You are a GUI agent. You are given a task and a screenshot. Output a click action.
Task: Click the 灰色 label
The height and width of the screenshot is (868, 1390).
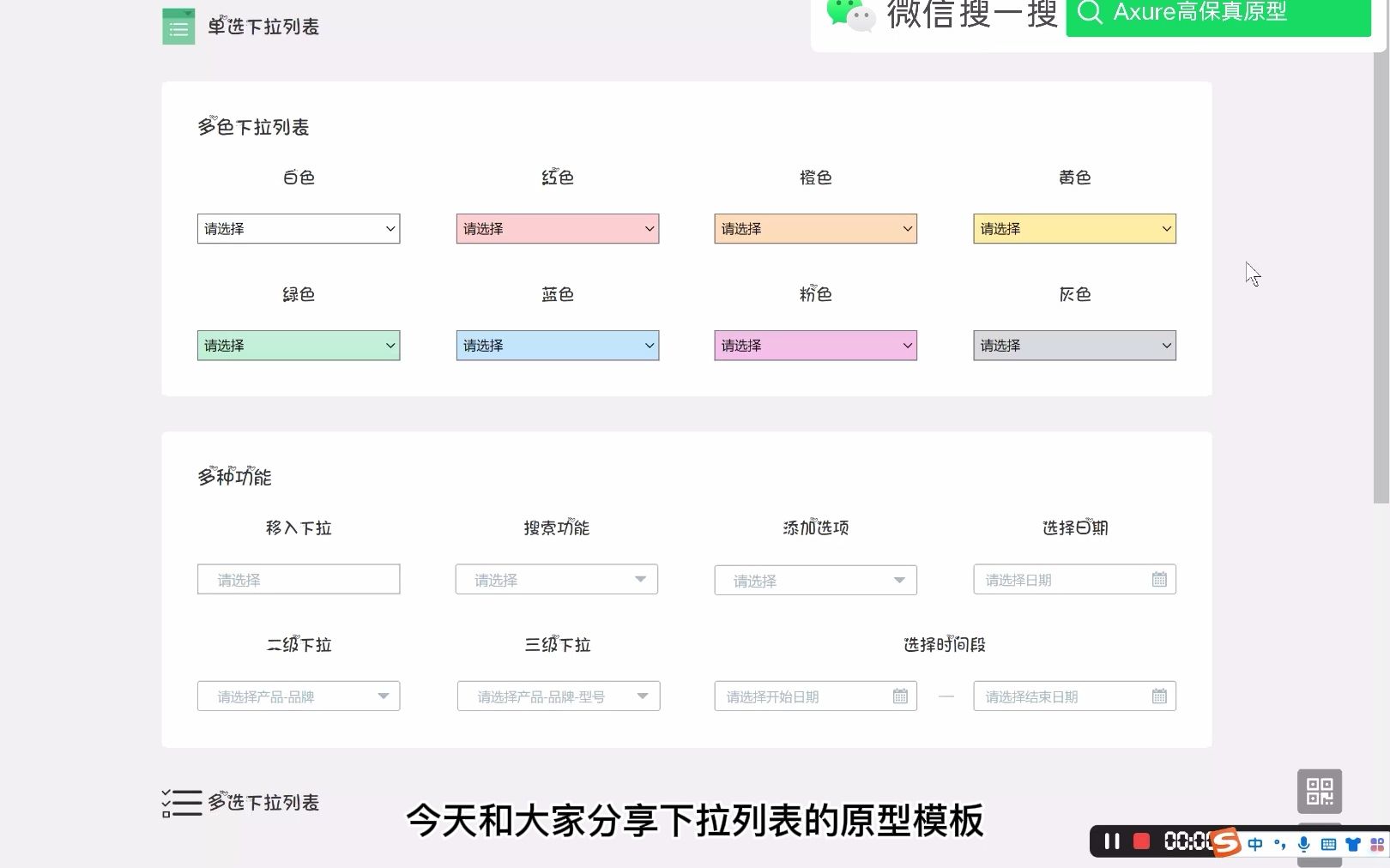click(x=1075, y=294)
